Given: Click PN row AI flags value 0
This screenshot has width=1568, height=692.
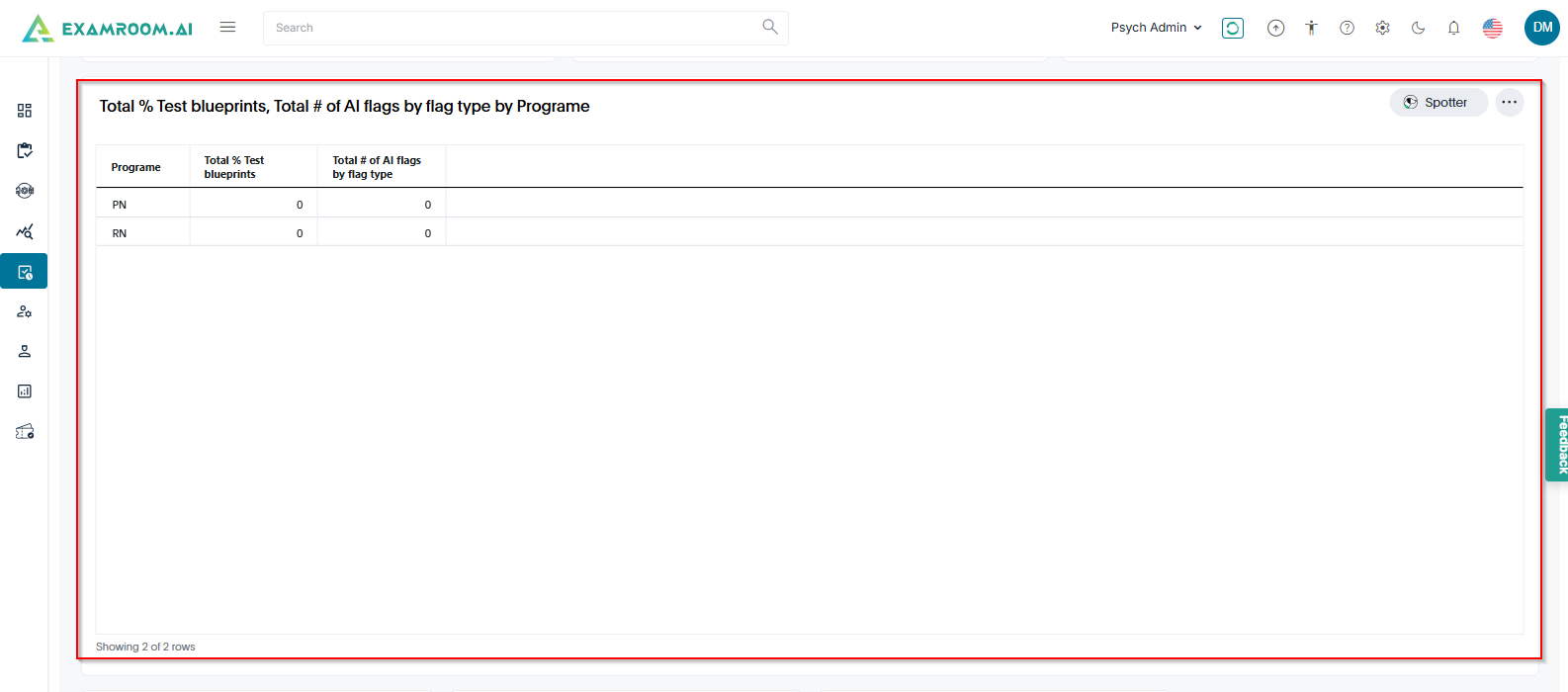Looking at the screenshot, I should coord(428,205).
